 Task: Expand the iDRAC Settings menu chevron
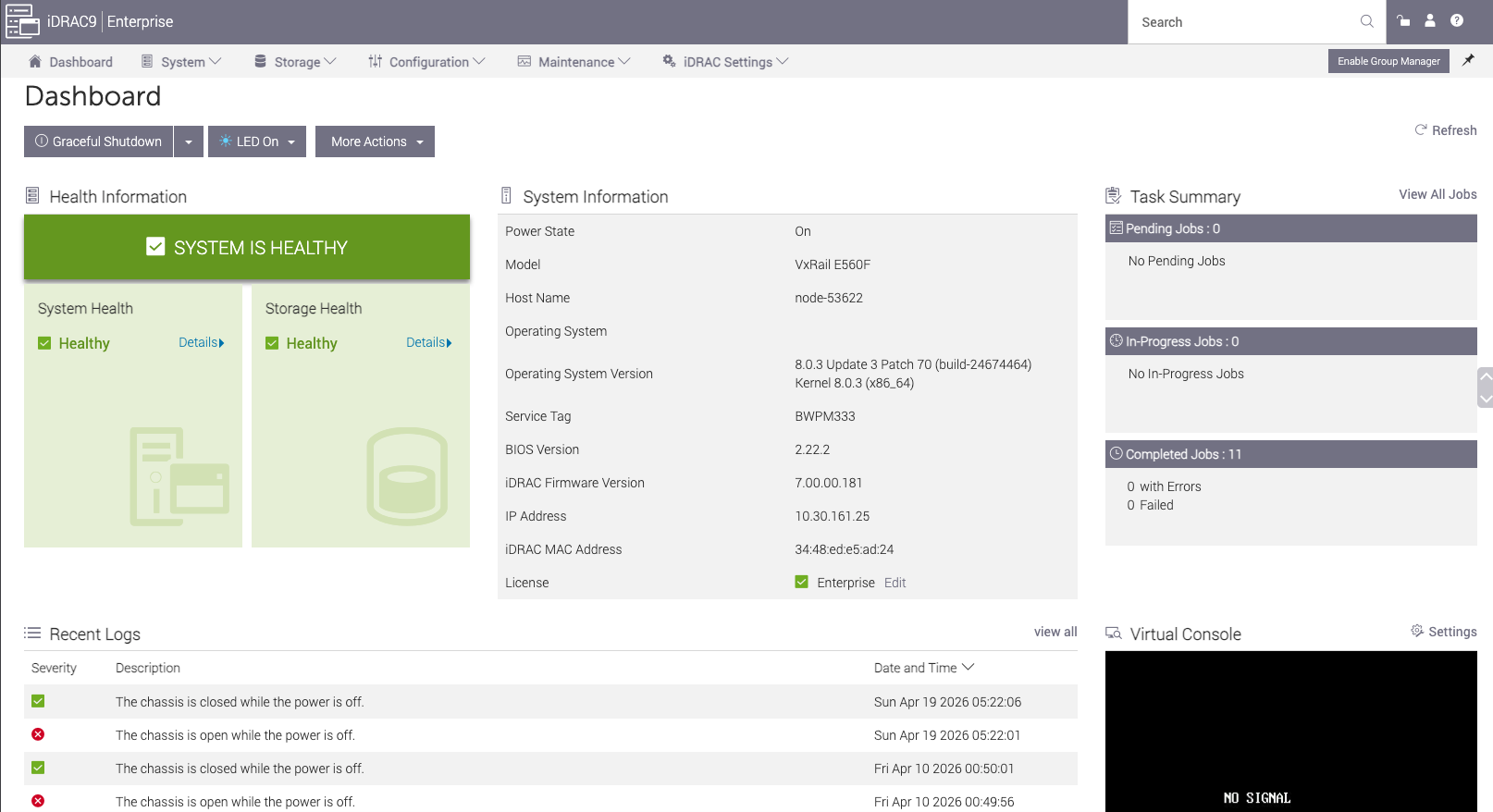pos(783,61)
